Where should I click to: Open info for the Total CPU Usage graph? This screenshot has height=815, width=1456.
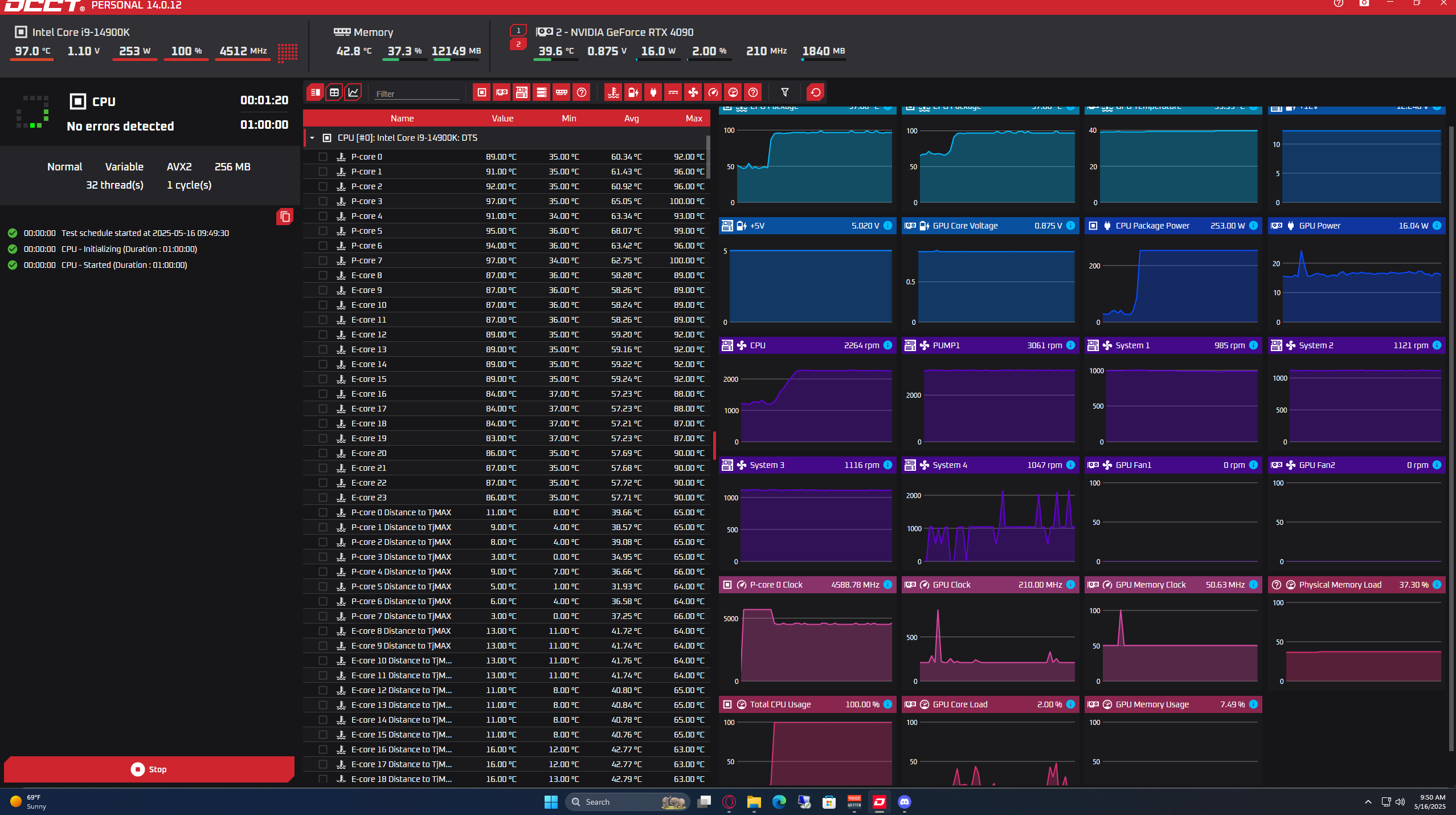click(888, 704)
